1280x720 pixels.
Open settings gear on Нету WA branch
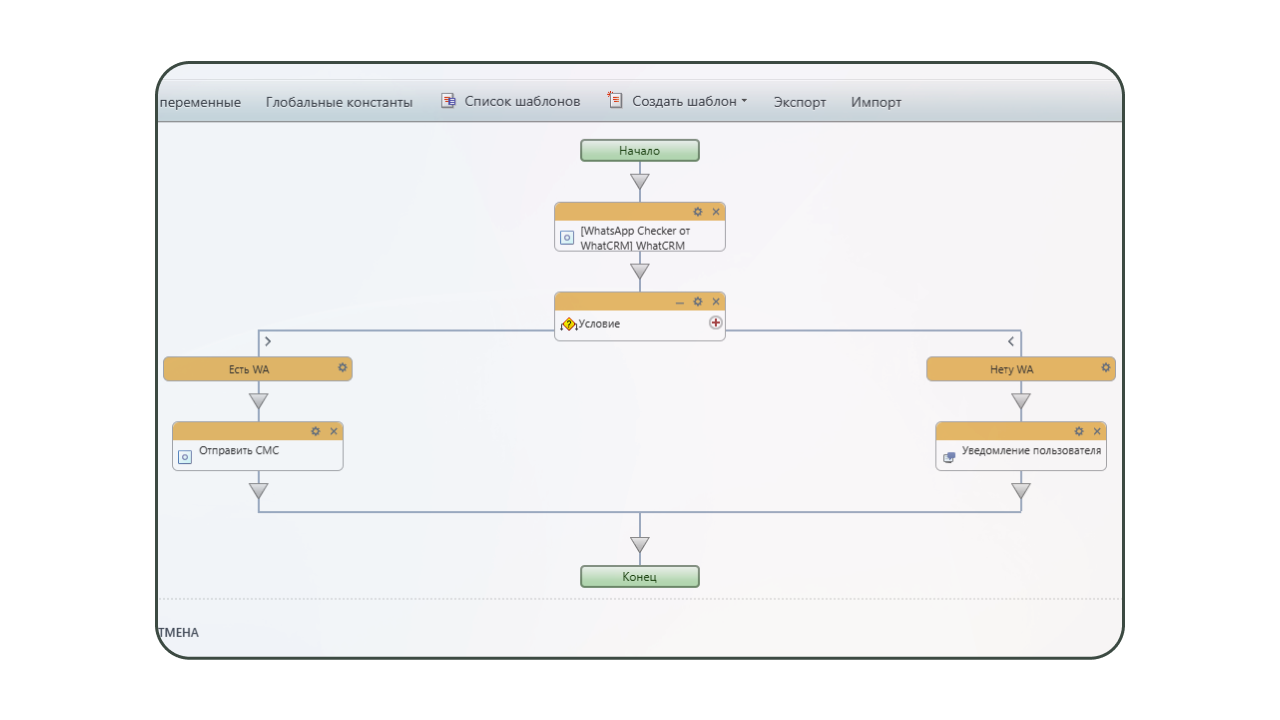[x=1105, y=368]
